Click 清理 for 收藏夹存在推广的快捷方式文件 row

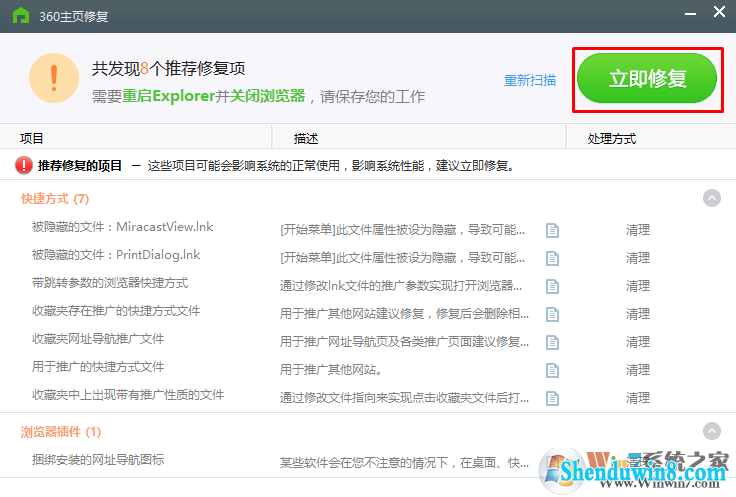(x=638, y=314)
